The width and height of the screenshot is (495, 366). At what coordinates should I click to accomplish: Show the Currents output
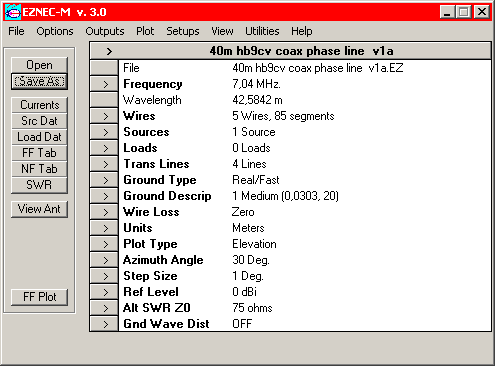[39, 105]
